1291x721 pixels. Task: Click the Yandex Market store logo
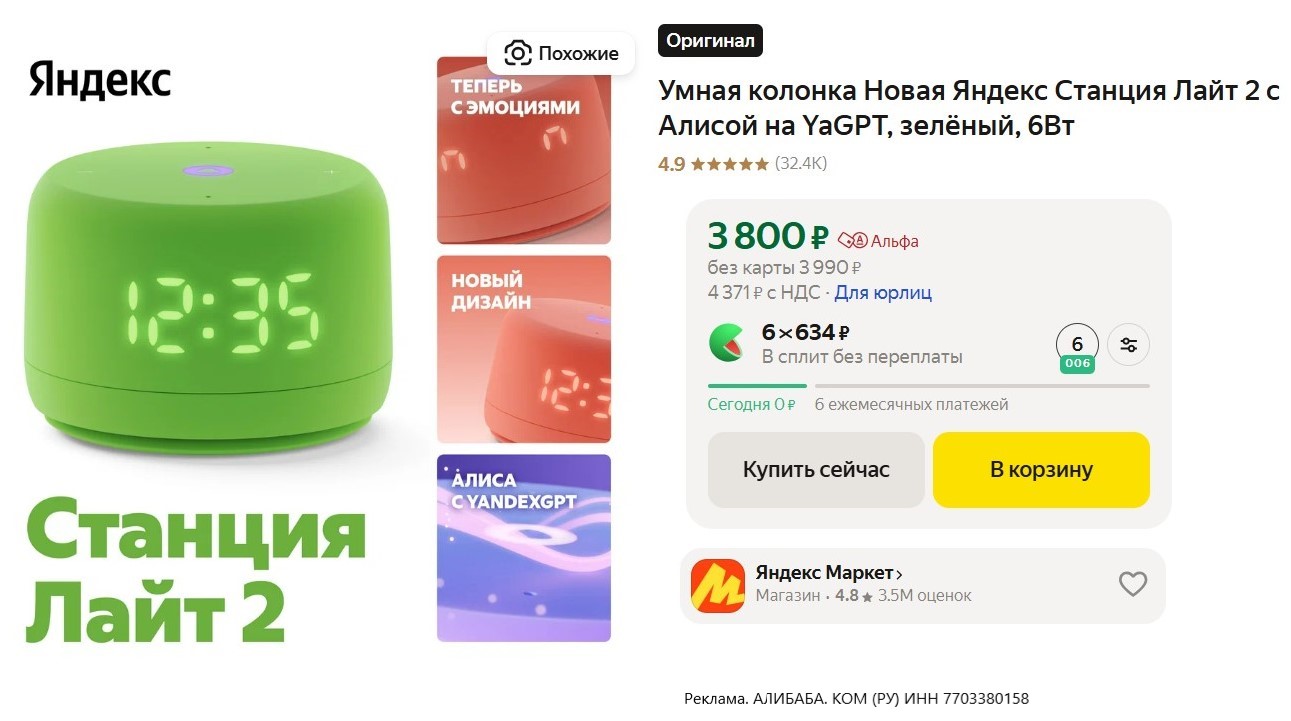point(717,585)
